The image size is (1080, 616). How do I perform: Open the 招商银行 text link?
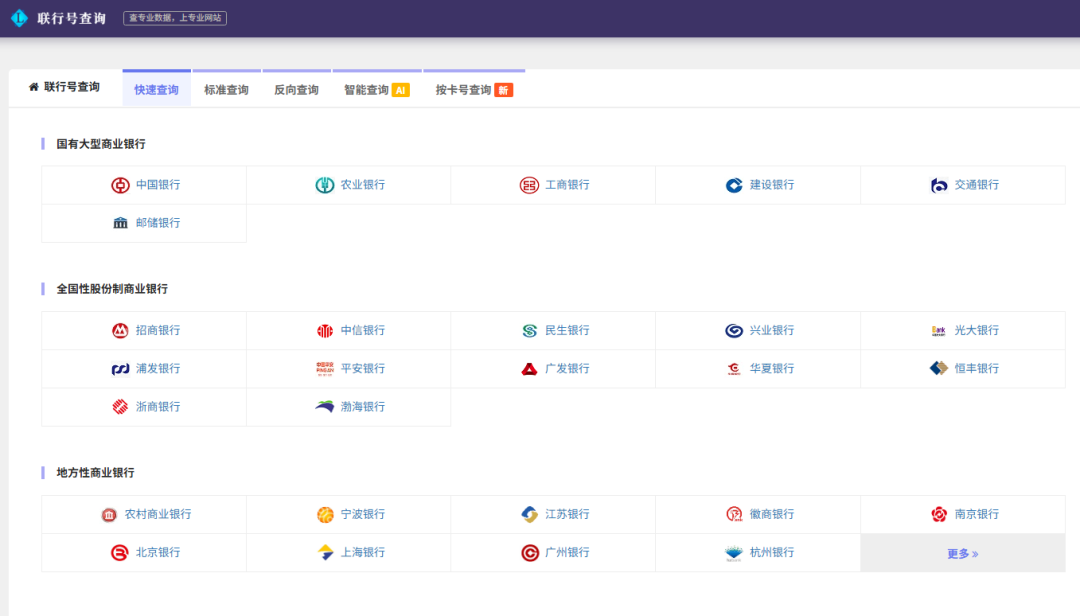(158, 330)
